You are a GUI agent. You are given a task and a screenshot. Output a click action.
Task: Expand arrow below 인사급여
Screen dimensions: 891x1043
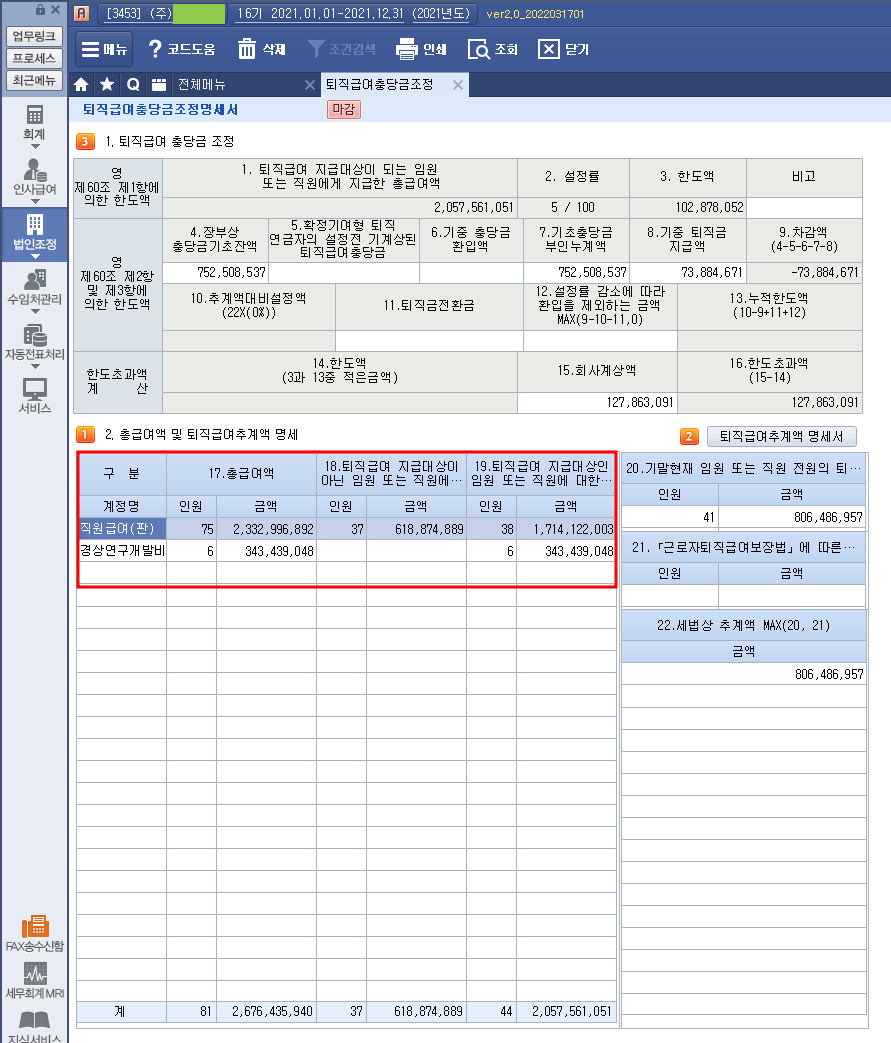click(35, 202)
